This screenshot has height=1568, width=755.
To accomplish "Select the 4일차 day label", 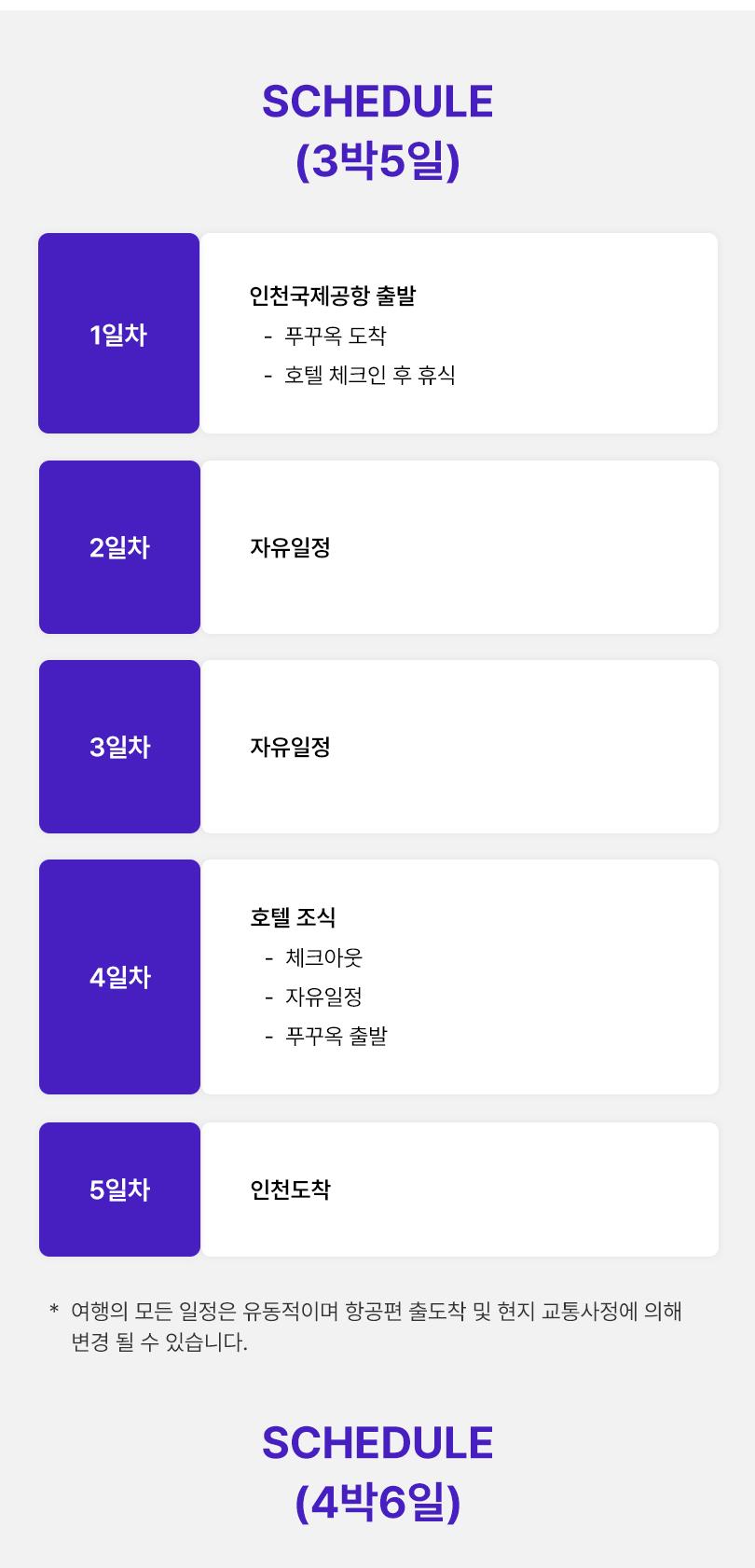I will [119, 977].
